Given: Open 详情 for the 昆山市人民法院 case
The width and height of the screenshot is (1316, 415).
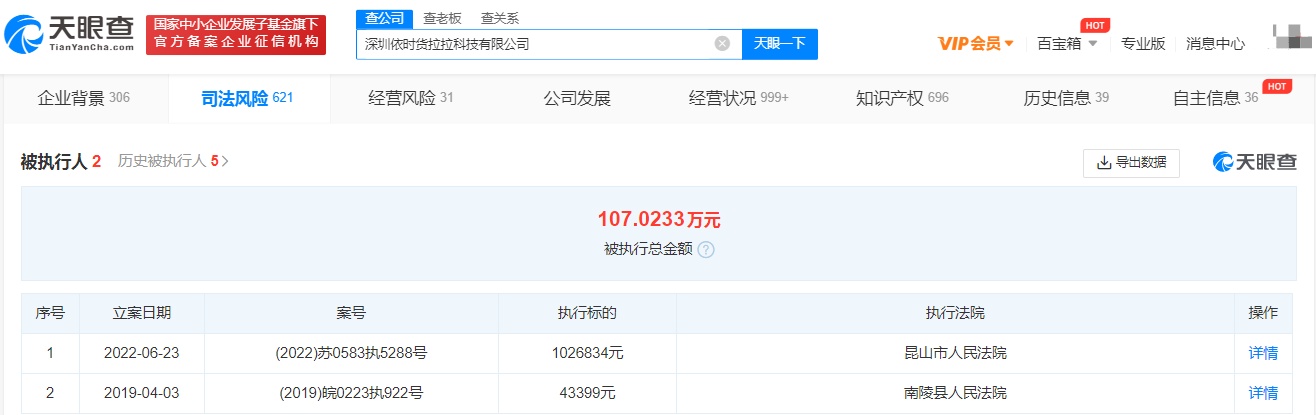Looking at the screenshot, I should [x=1263, y=353].
